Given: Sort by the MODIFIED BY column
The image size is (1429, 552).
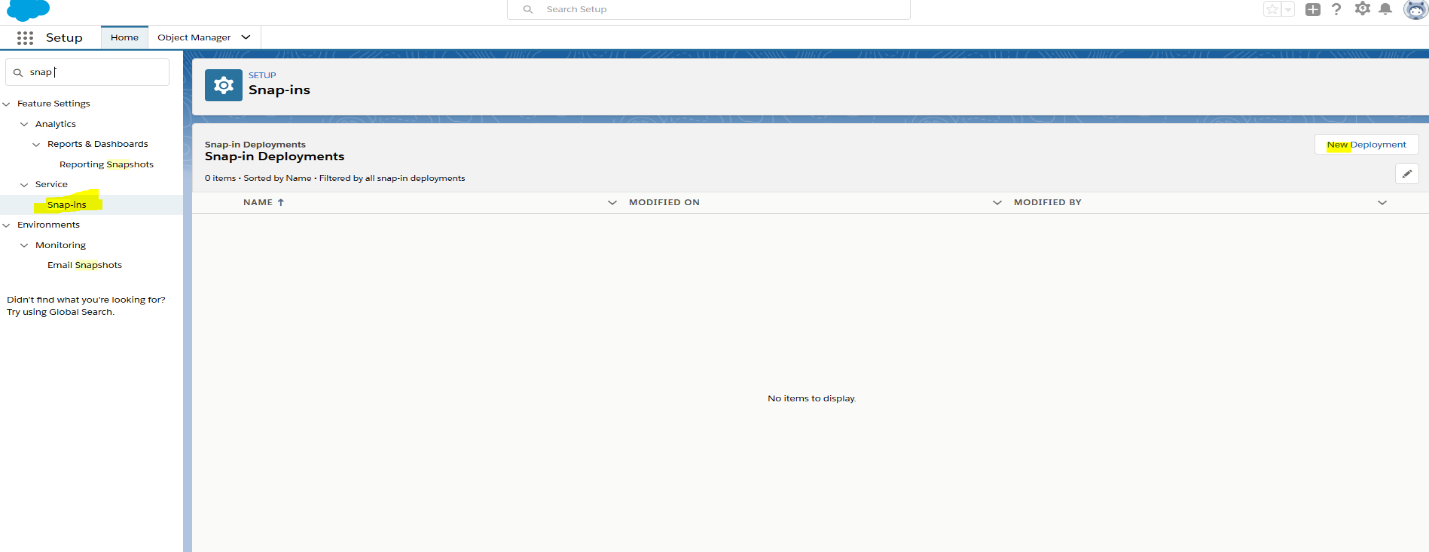Looking at the screenshot, I should tap(1048, 202).
